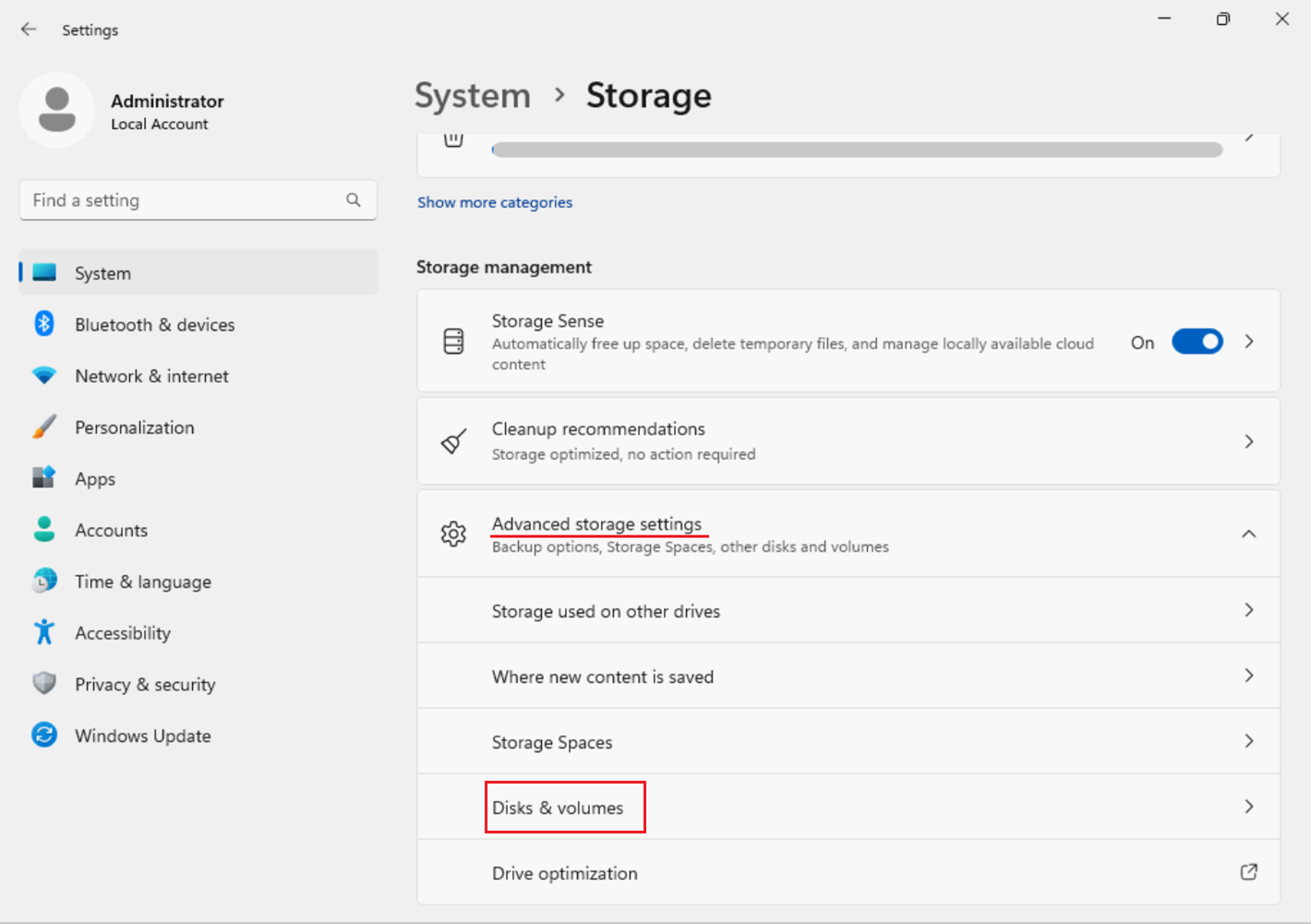Open Where new content is saved chevron
Screen dimensions: 1311x924
(1249, 676)
